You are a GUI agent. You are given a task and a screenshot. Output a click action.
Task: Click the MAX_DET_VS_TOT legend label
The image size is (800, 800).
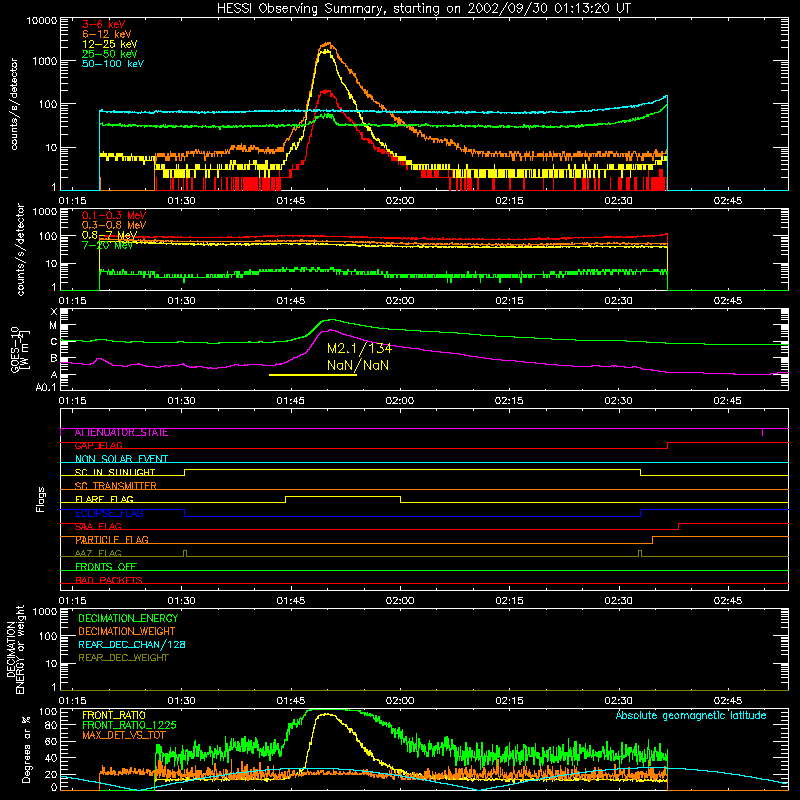coord(124,735)
